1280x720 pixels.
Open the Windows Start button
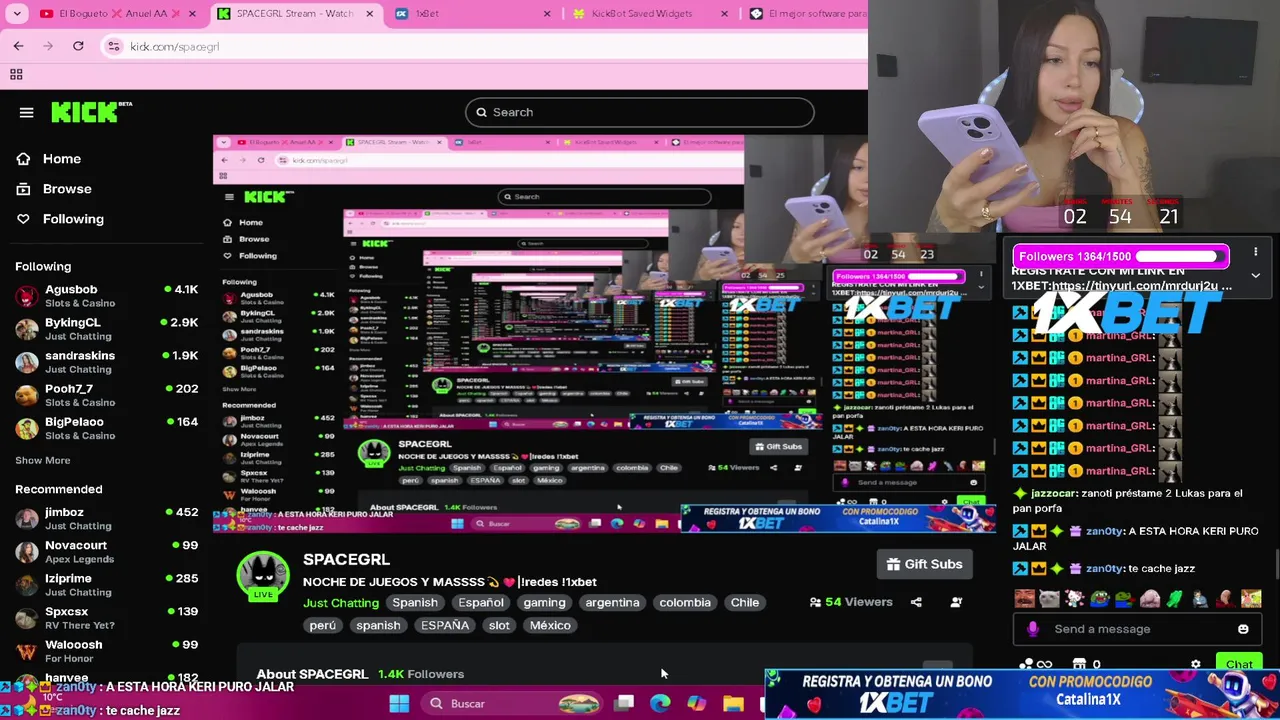tap(399, 704)
